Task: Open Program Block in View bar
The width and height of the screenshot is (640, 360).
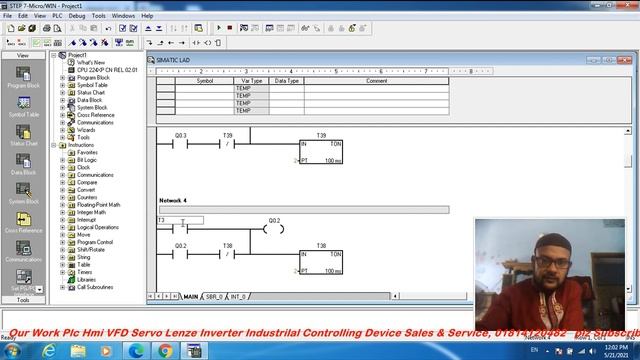Action: click(23, 78)
